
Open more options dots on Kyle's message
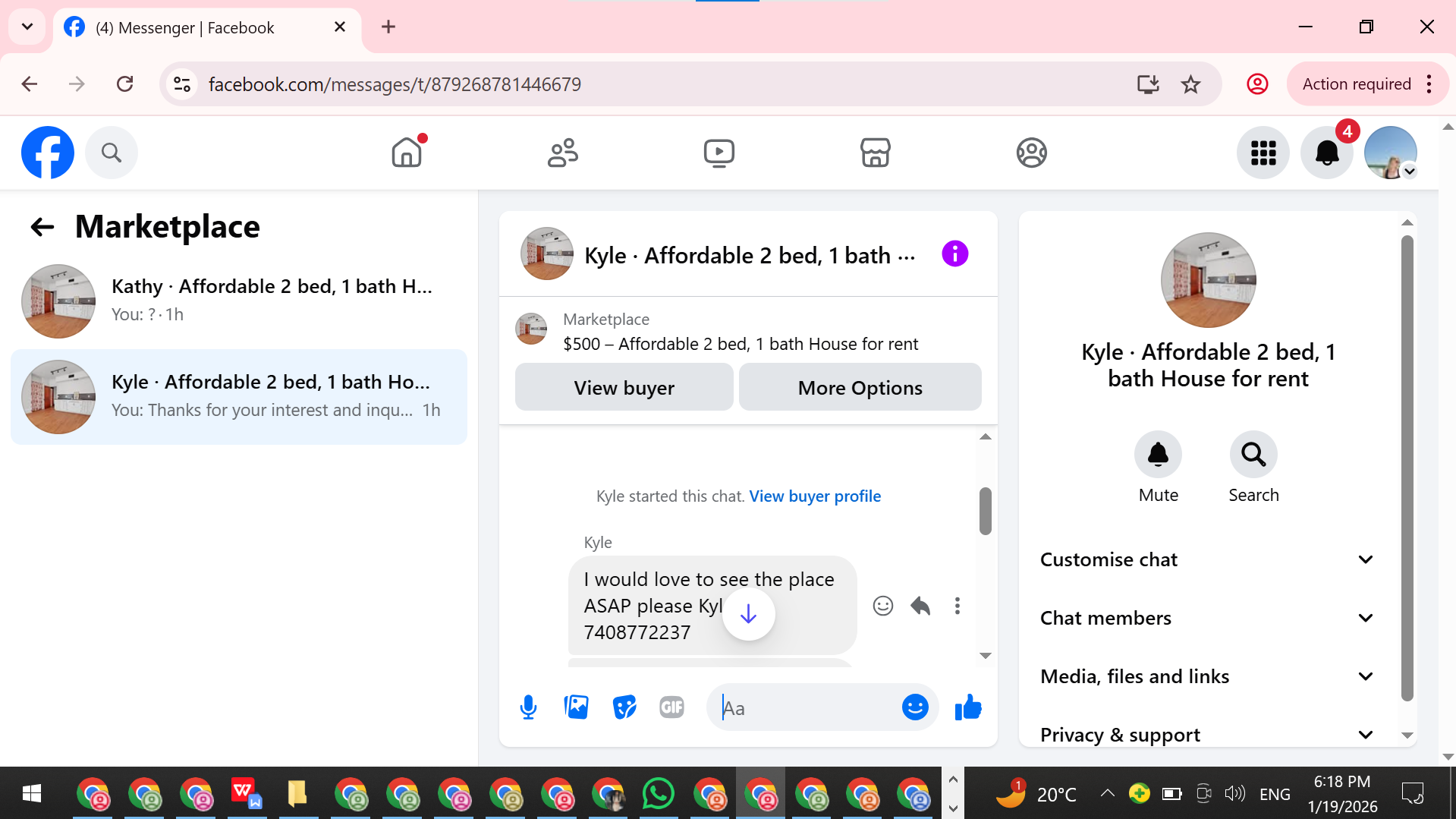click(958, 606)
